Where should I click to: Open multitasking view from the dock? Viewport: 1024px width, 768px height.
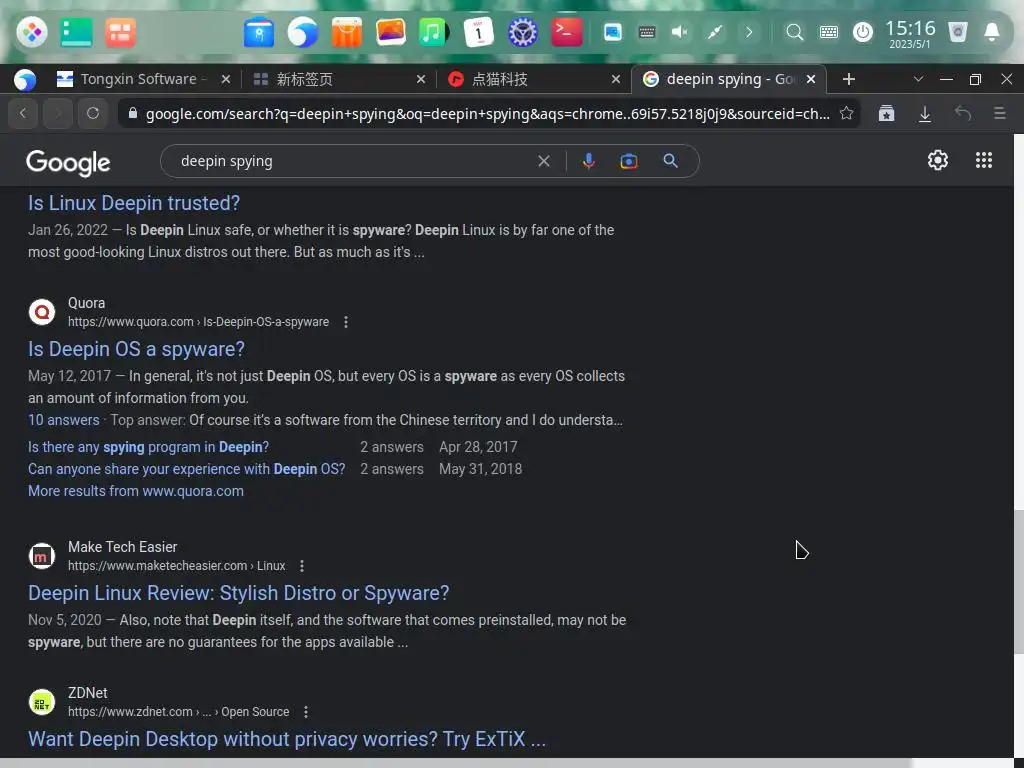tap(120, 32)
